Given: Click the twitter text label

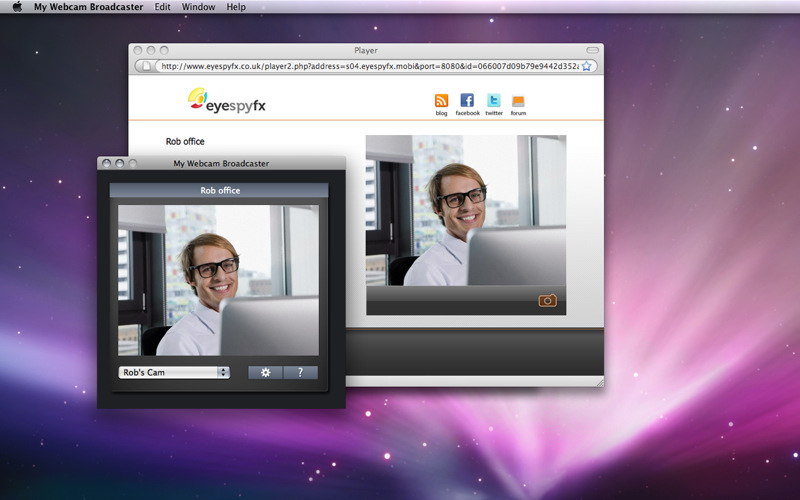Looking at the screenshot, I should 494,113.
